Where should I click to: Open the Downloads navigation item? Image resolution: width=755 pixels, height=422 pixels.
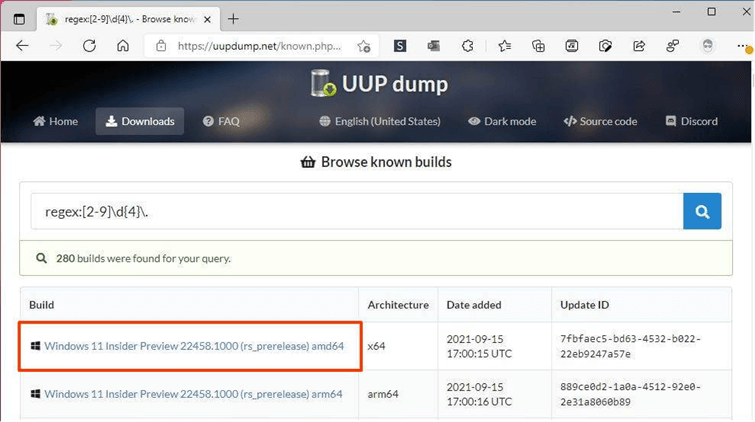[x=140, y=121]
